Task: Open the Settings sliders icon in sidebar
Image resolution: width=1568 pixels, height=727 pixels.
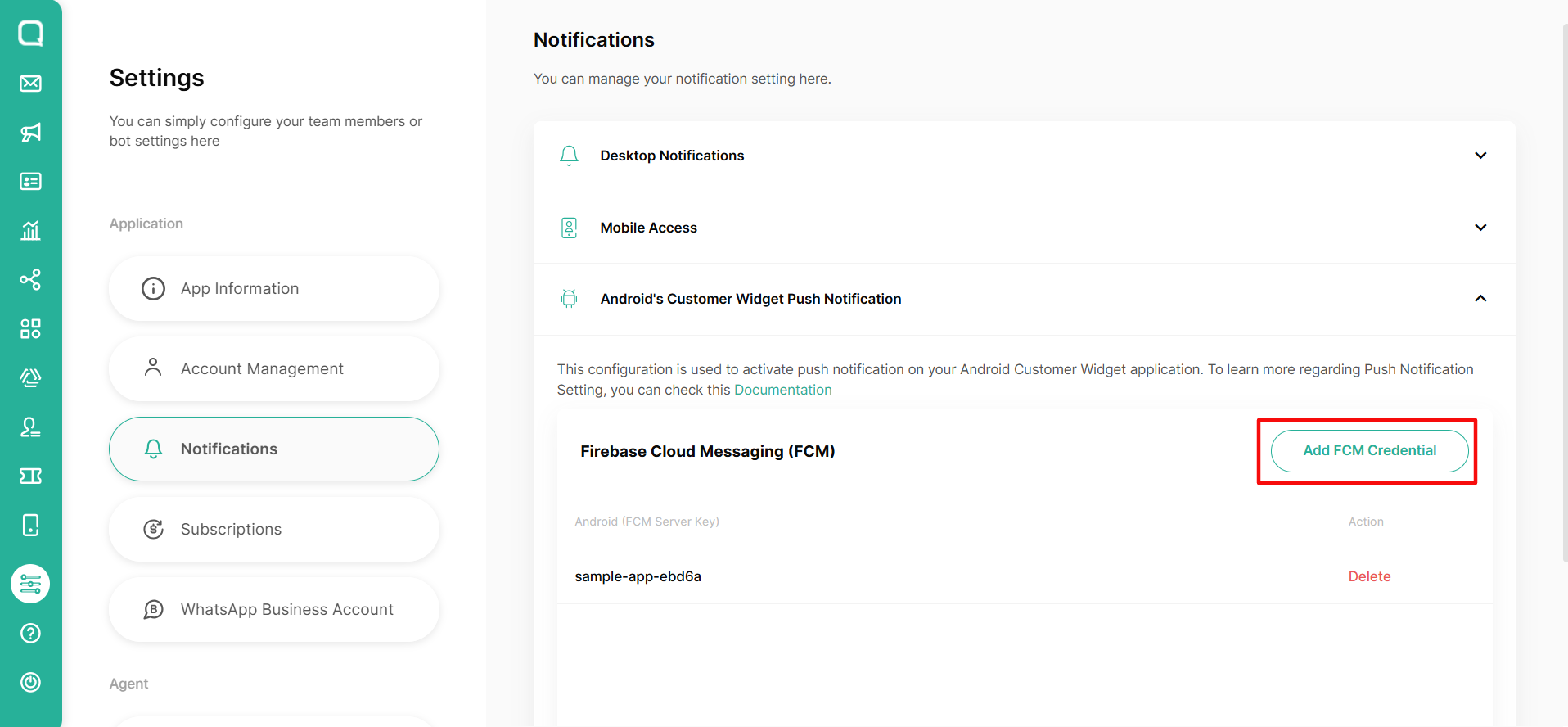Action: (31, 584)
